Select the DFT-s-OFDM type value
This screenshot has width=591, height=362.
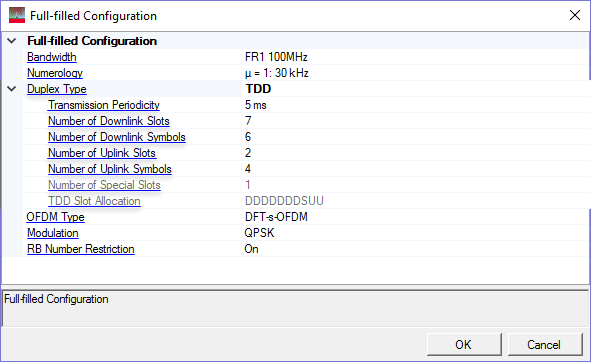pos(415,217)
